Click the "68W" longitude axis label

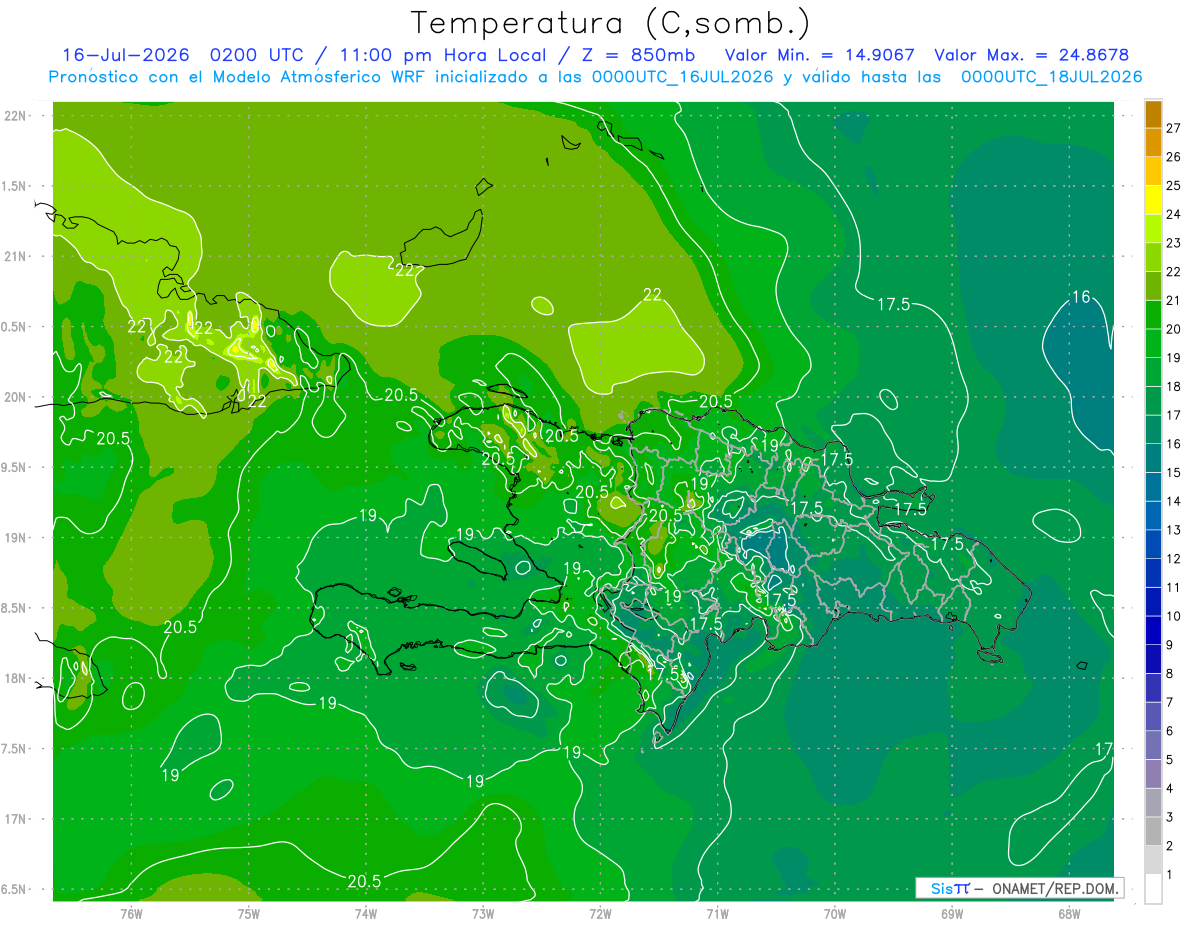1069,914
